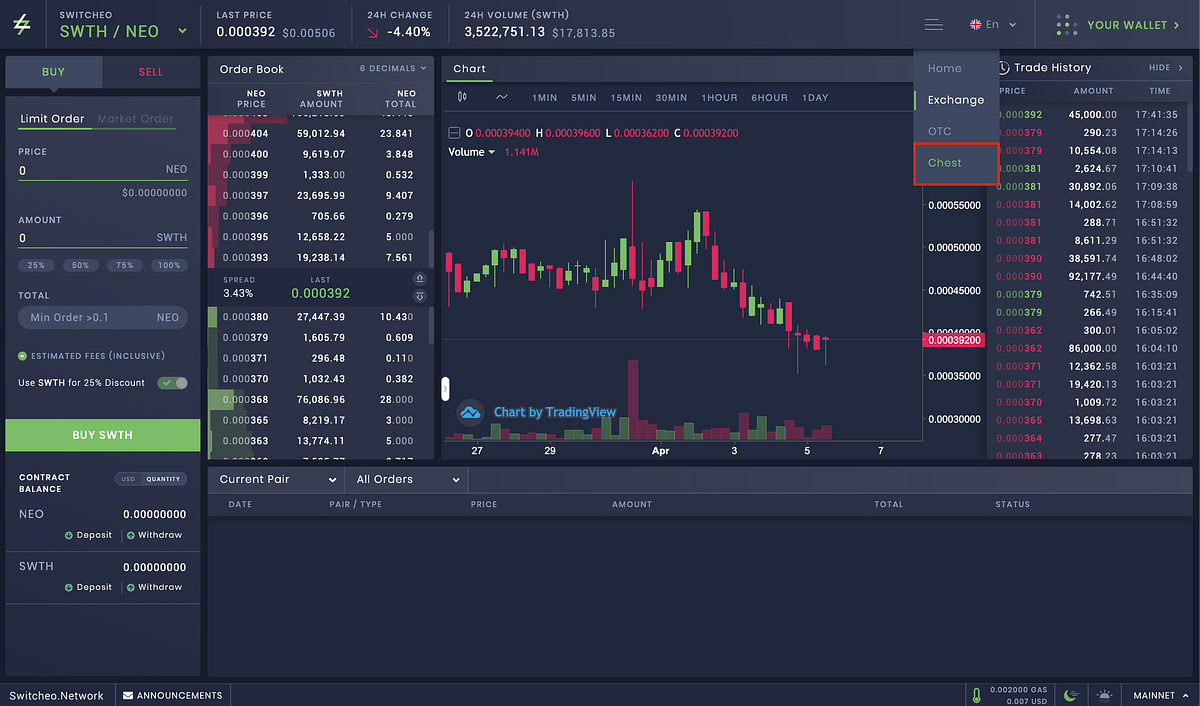Set chart interval to 30MIN
The image size is (1200, 706).
coord(671,98)
